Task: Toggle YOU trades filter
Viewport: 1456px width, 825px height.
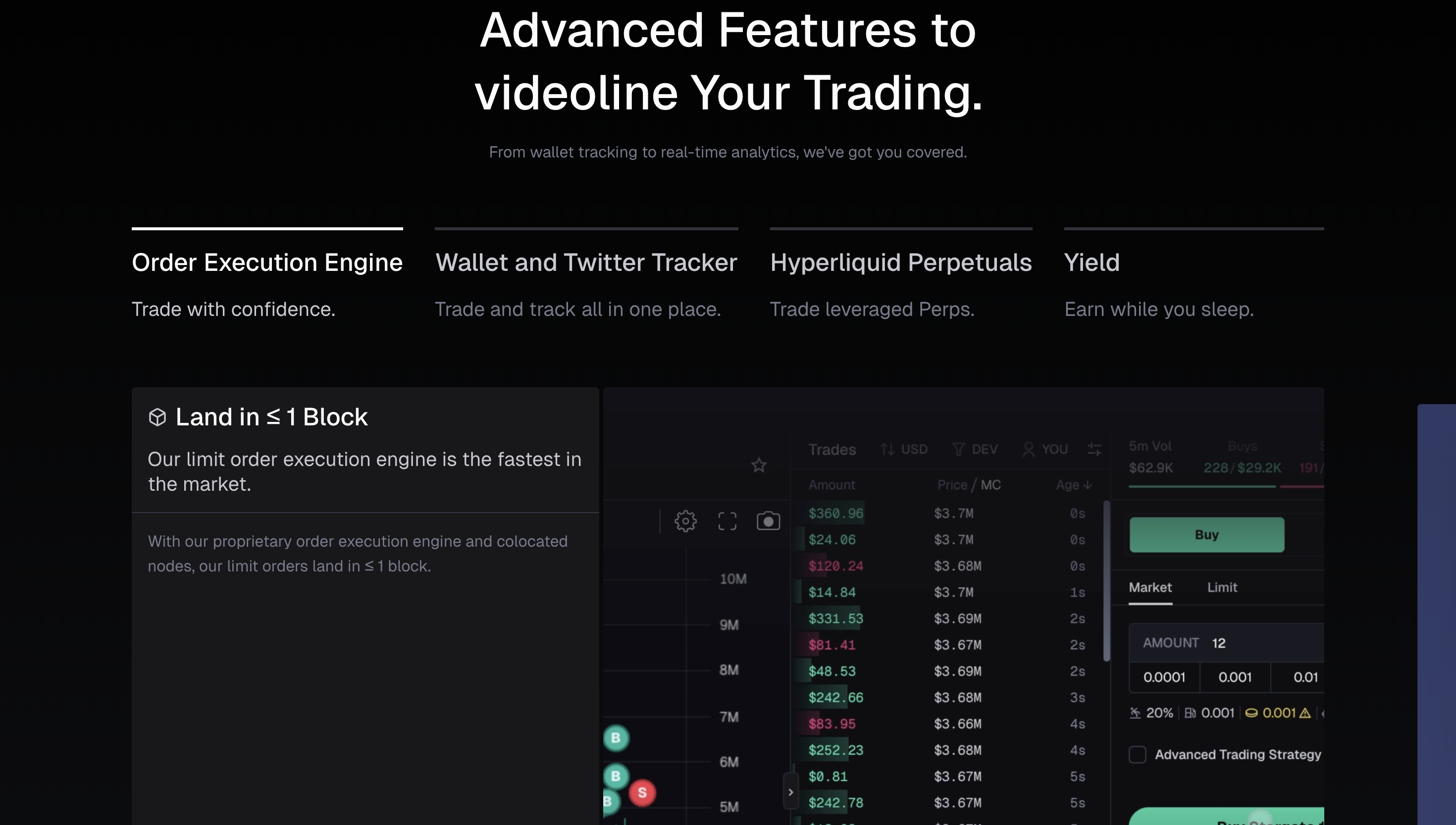Action: point(1045,449)
